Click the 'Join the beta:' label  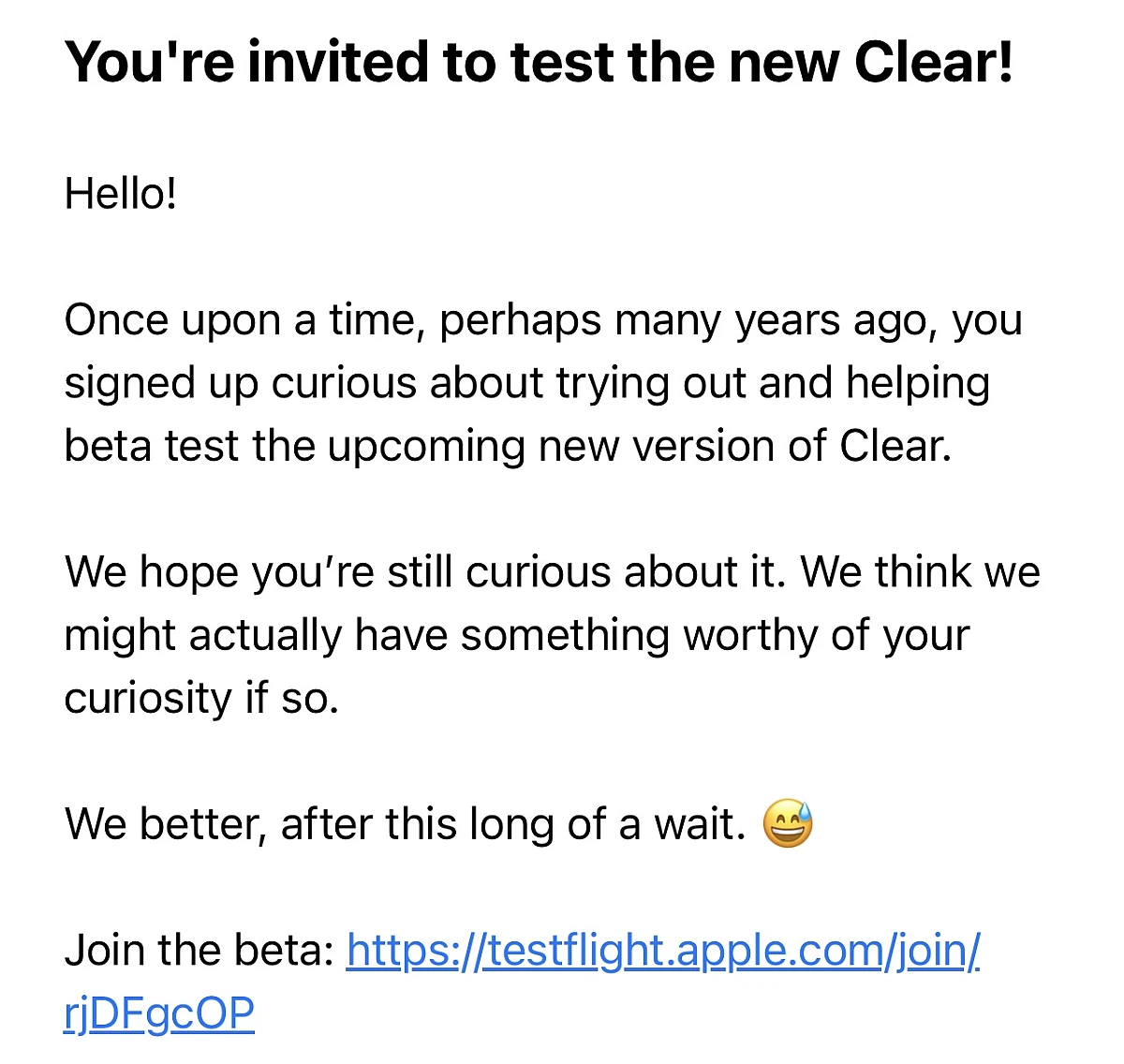pyautogui.click(x=199, y=950)
